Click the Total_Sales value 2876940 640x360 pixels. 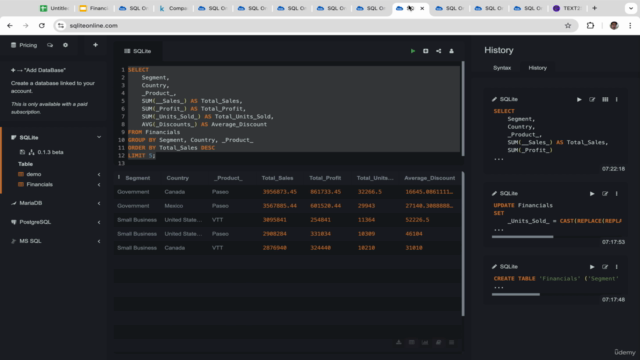tap(274, 248)
